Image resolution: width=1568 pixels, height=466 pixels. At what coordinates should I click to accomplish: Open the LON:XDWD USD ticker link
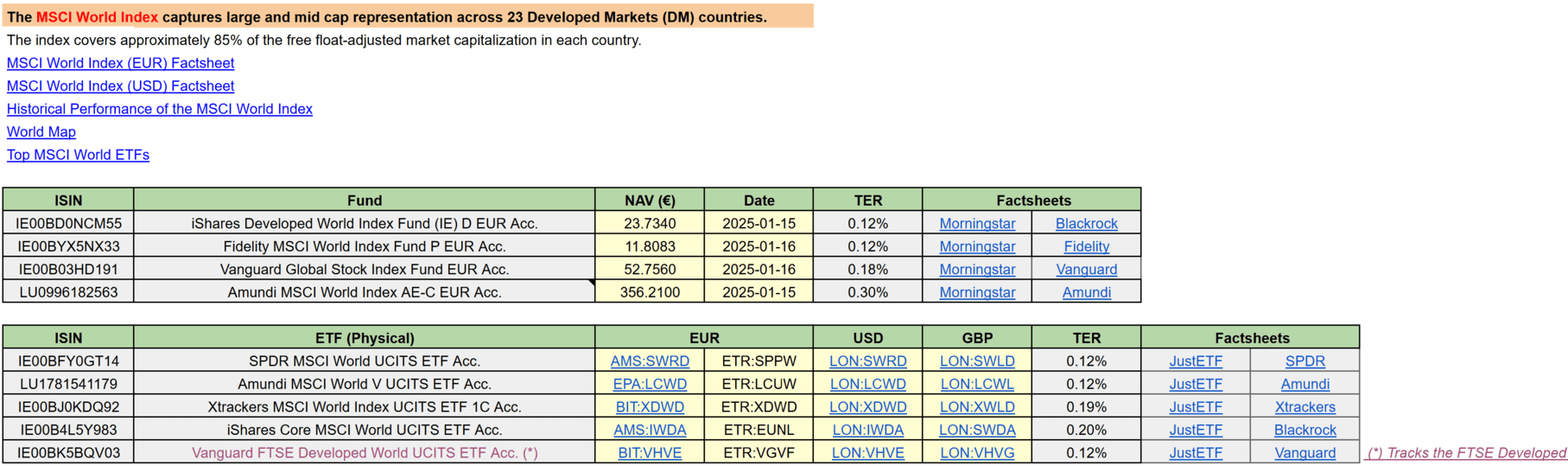click(x=868, y=406)
